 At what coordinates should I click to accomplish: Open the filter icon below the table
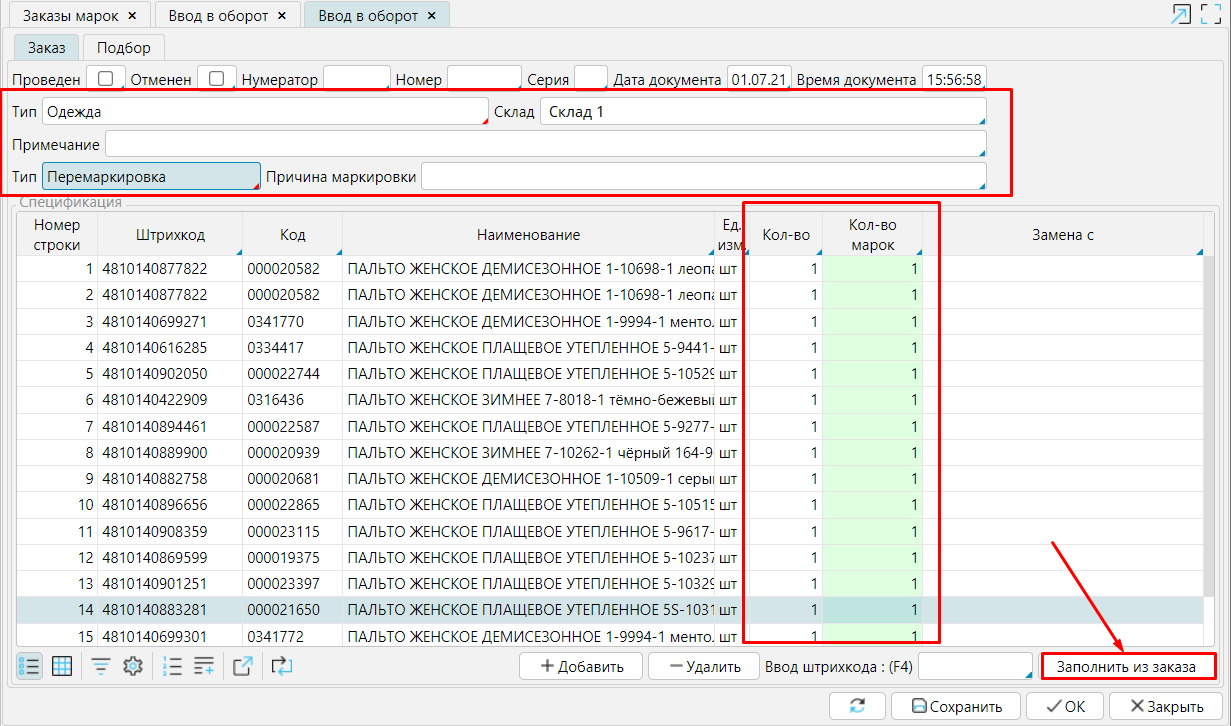pos(101,667)
